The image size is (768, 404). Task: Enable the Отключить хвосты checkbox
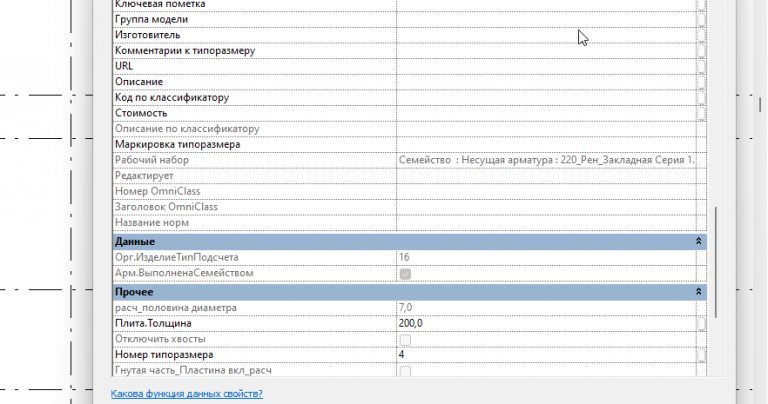(x=405, y=339)
